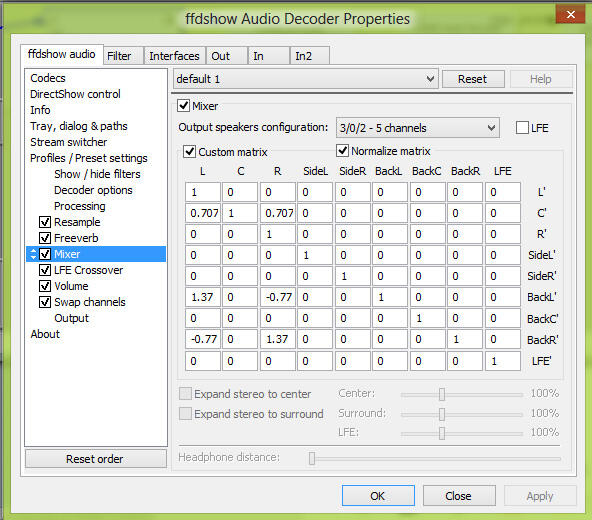
Task: Switch to the Interfaces tab
Action: [x=174, y=56]
